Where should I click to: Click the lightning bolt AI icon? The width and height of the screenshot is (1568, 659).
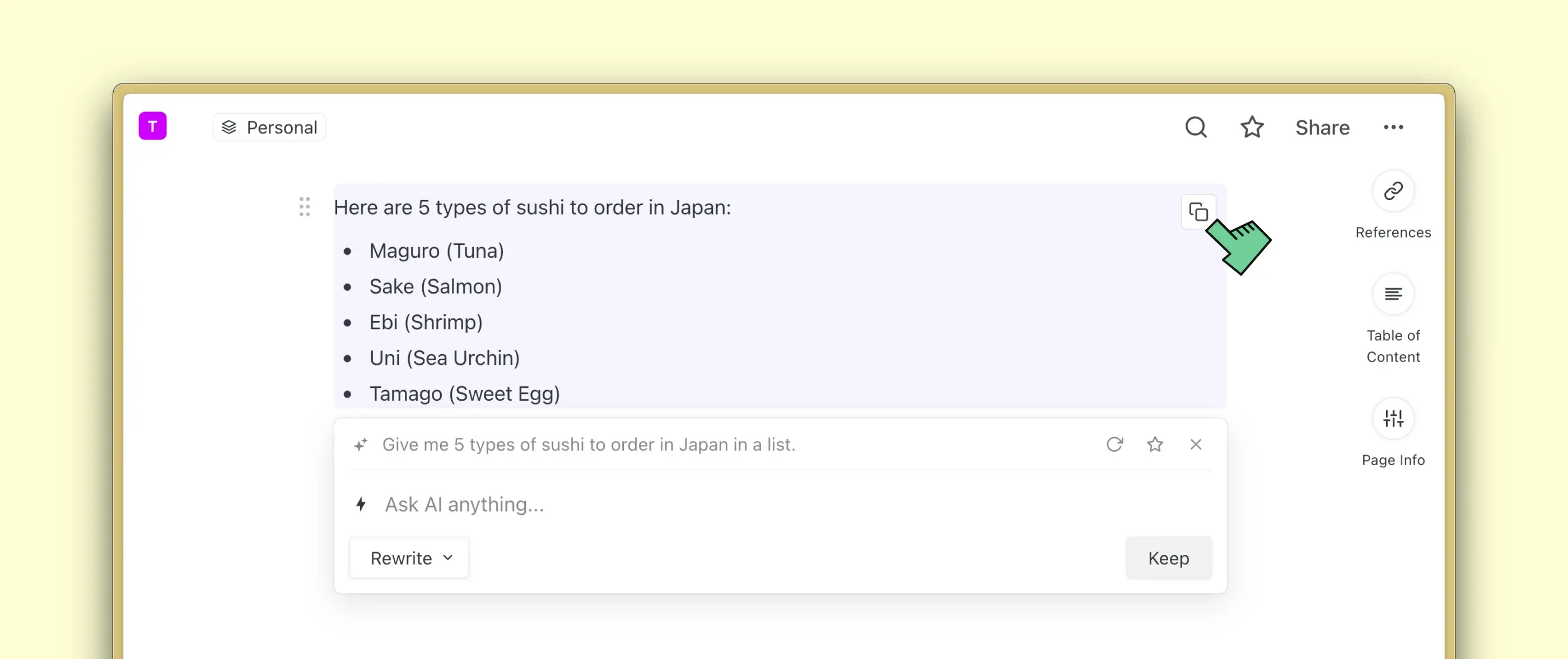pos(361,504)
